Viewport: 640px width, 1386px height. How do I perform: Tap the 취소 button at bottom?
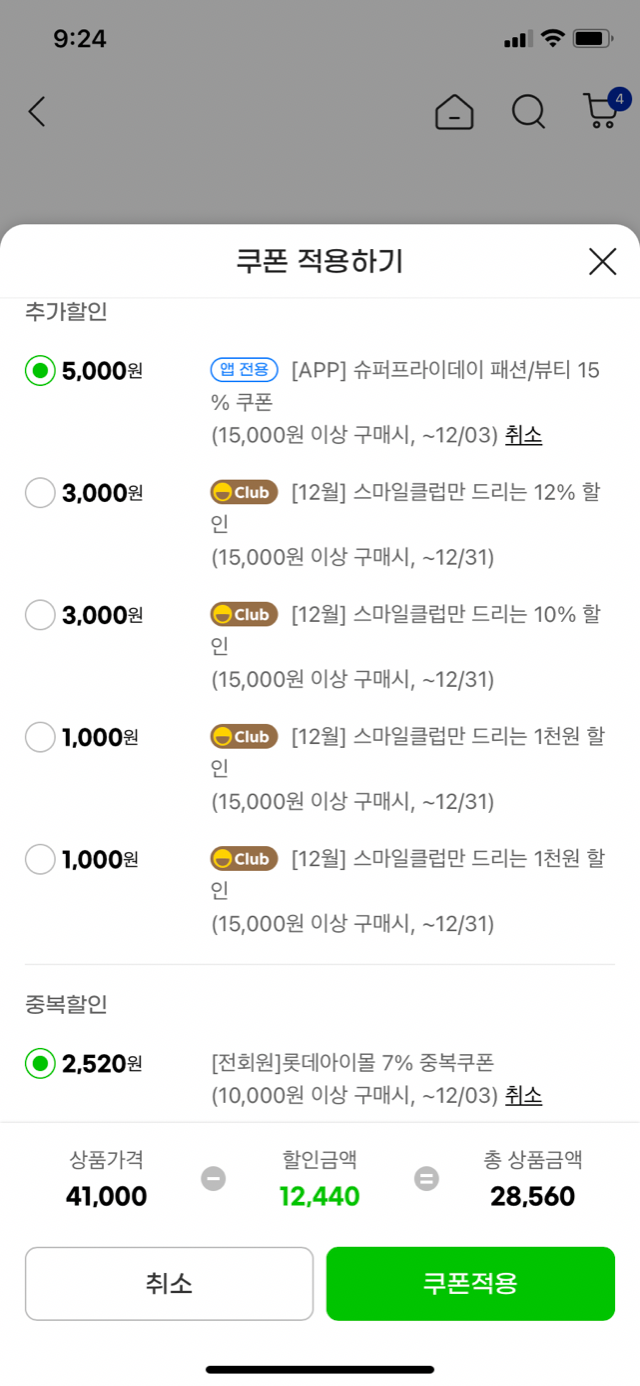coord(169,1284)
